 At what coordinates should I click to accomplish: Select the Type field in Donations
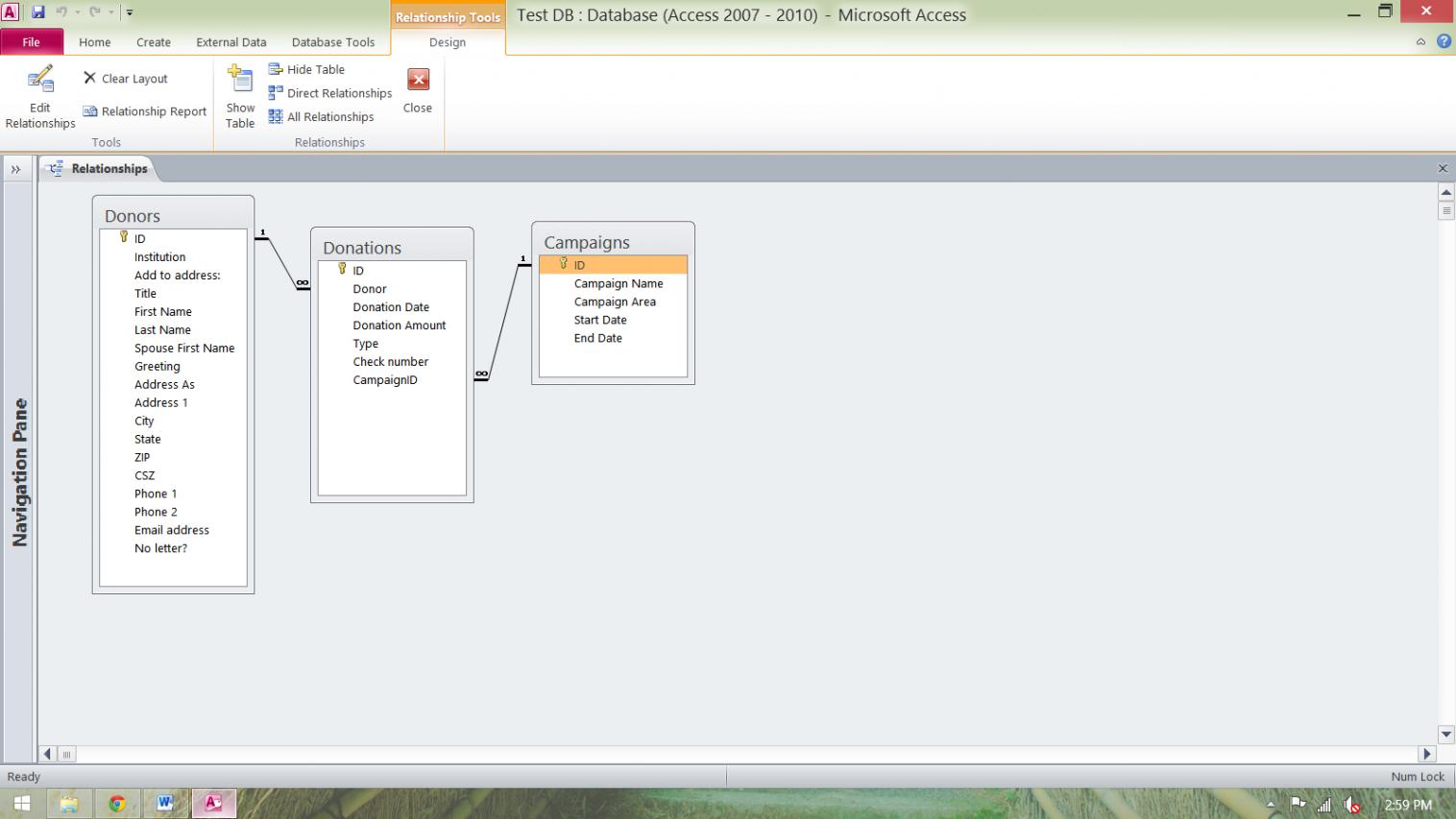[x=392, y=344]
